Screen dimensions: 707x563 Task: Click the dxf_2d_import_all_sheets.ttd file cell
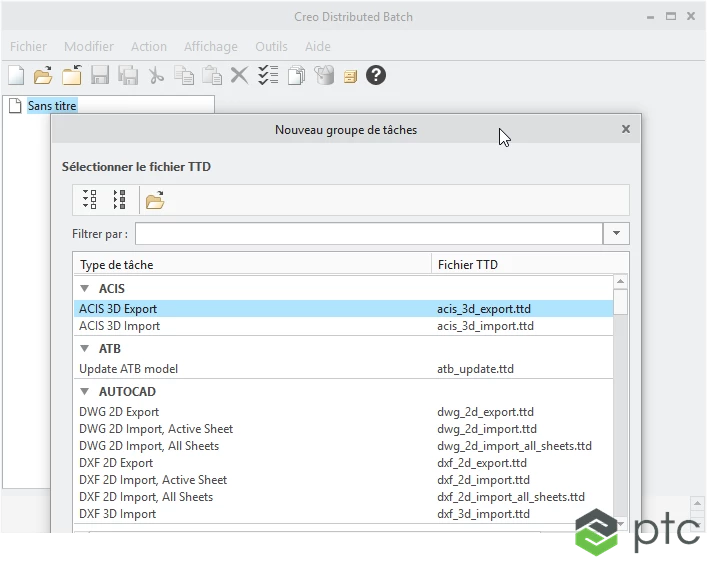[x=511, y=497]
